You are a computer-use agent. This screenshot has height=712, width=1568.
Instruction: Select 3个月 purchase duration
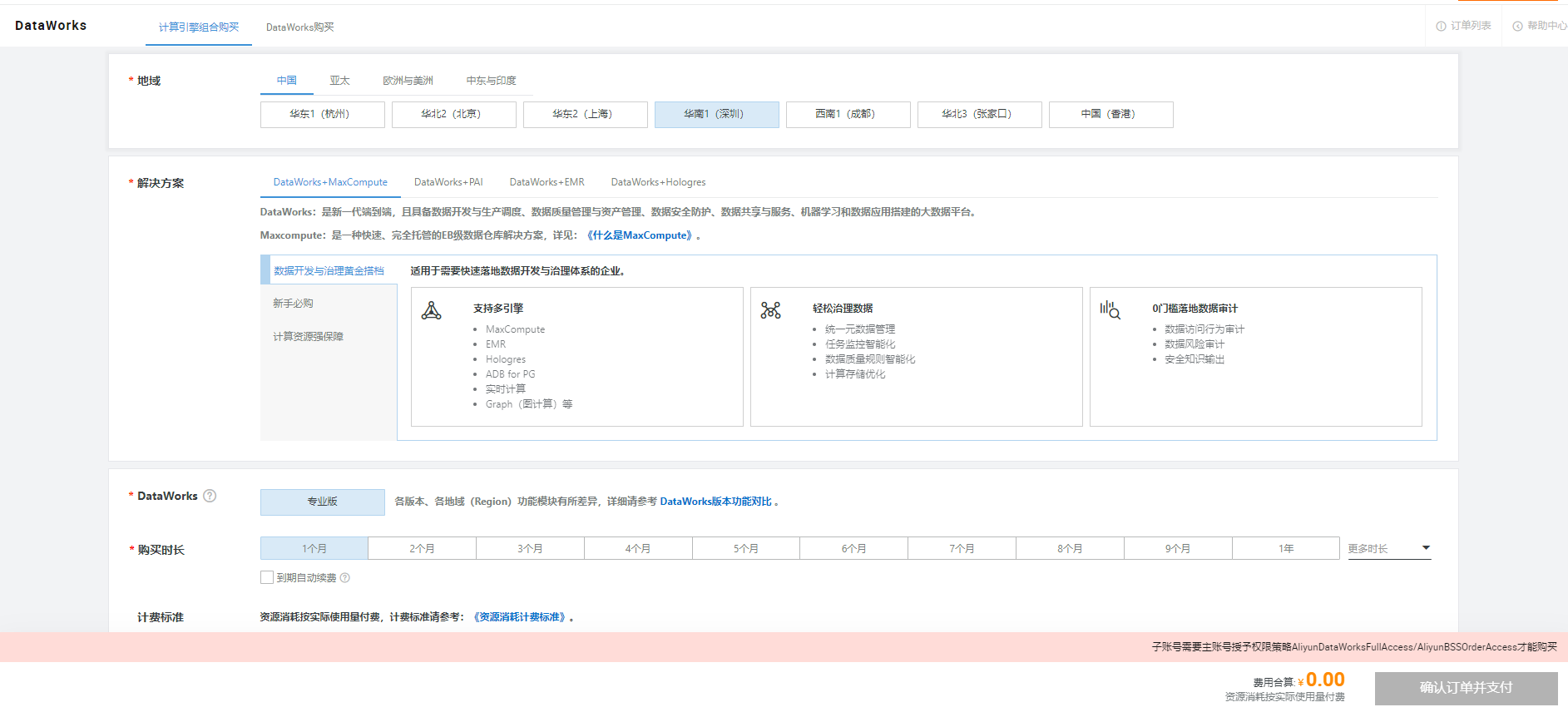click(530, 549)
